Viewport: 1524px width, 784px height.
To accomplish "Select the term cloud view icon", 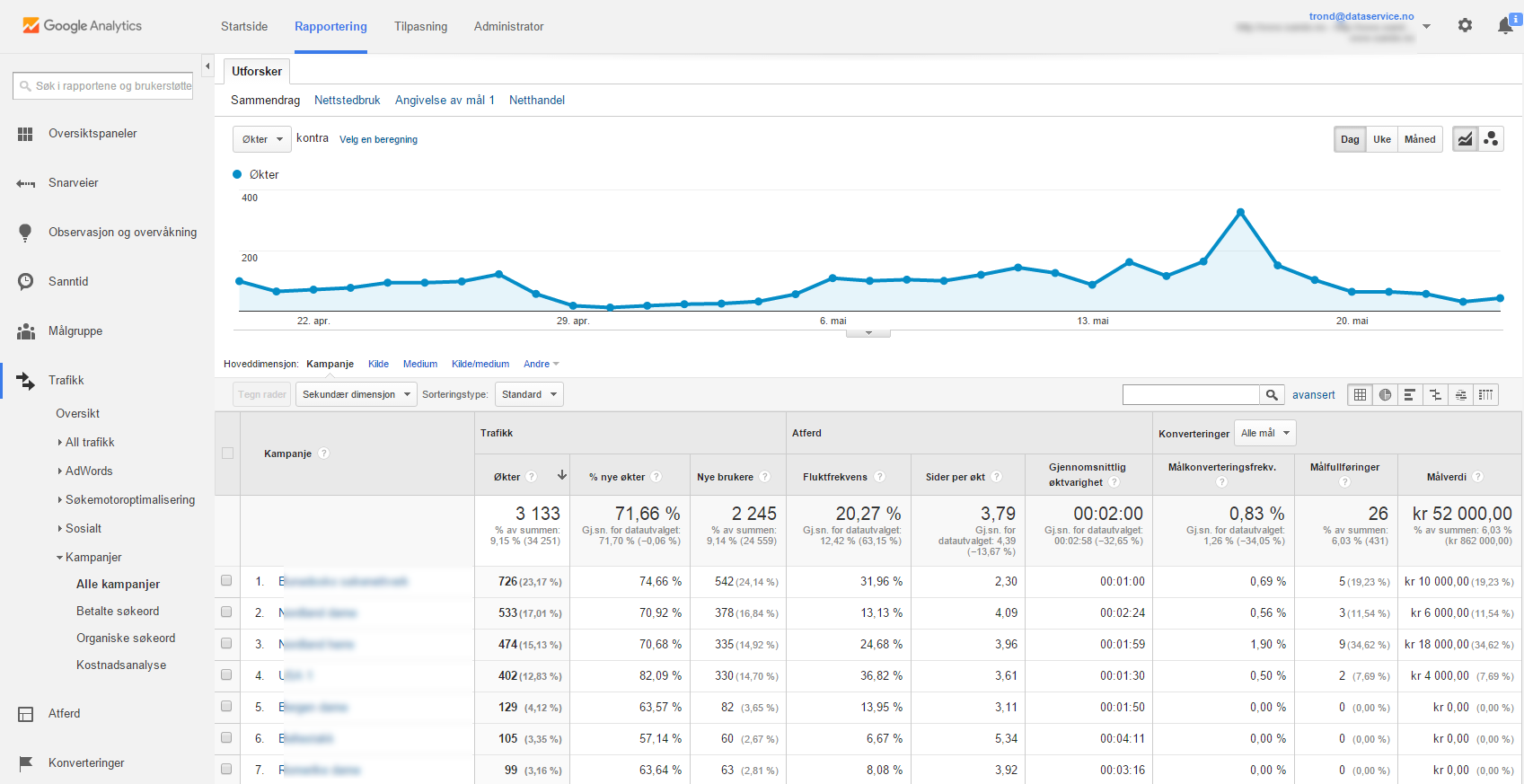I will (1460, 394).
